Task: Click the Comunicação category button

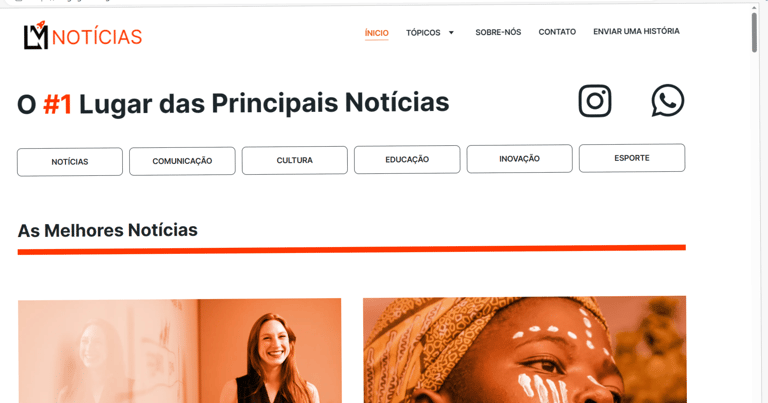Action: (182, 161)
